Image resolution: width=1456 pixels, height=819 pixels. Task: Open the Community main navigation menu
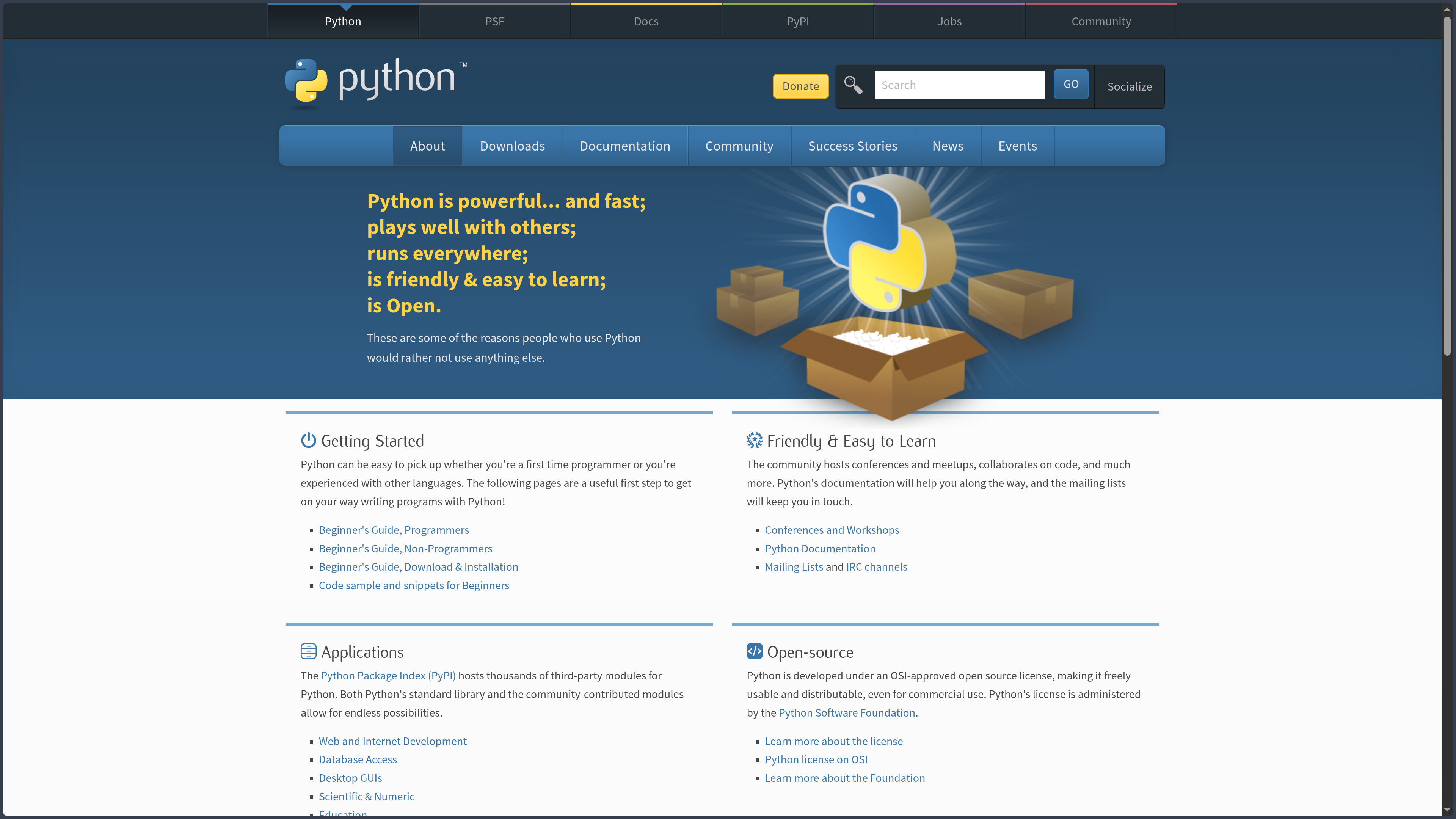pos(739,146)
